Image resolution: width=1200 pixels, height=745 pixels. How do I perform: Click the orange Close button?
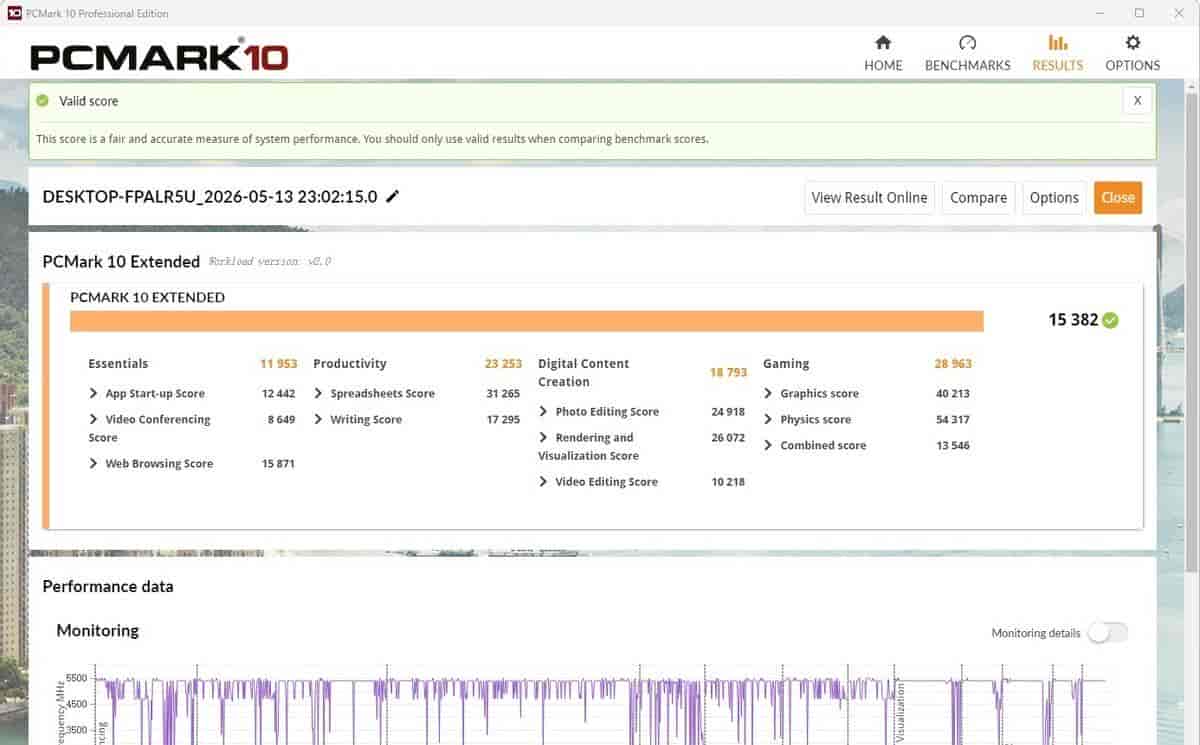1118,198
